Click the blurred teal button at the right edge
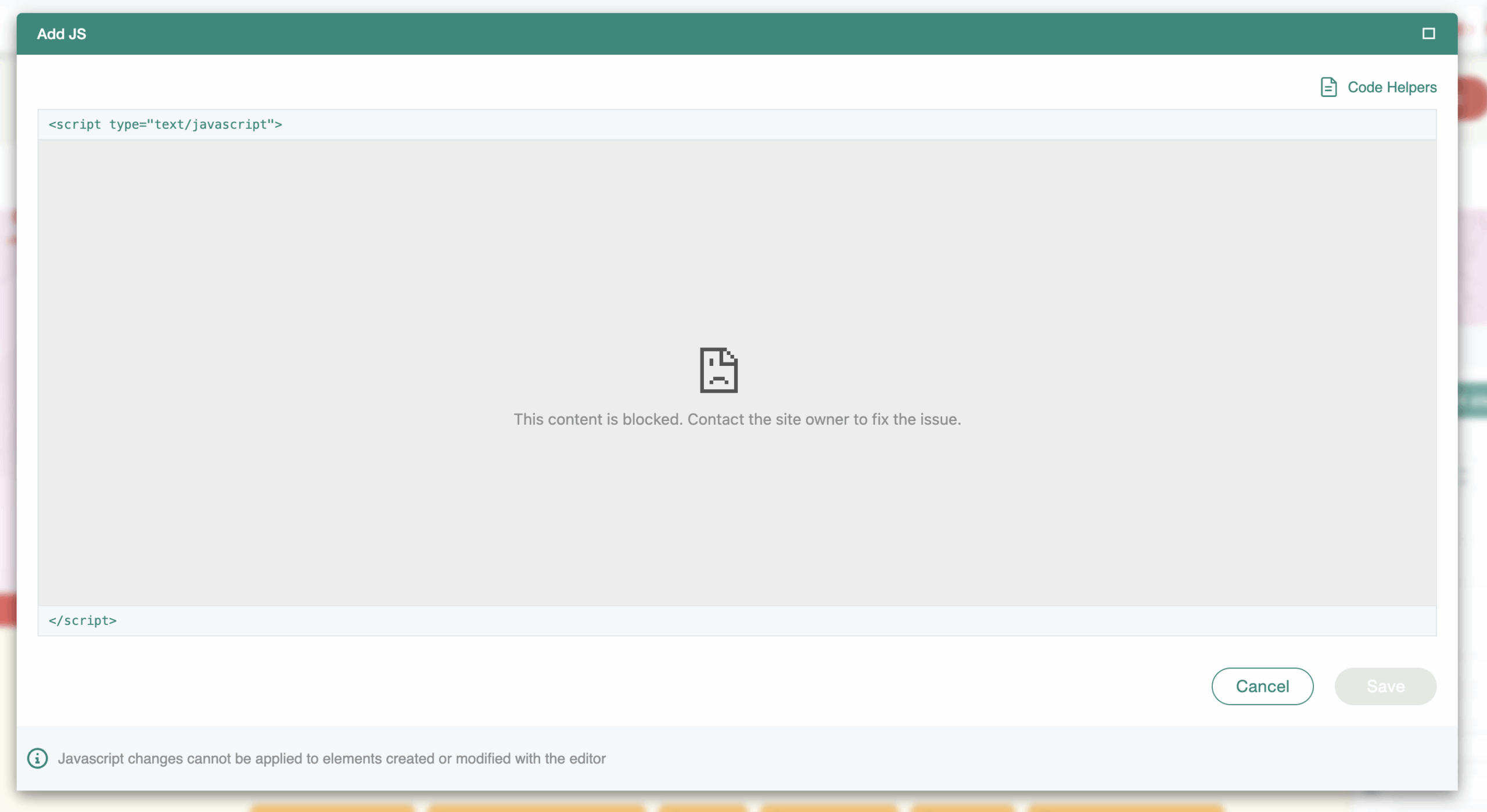The height and width of the screenshot is (812, 1487). coord(1473,400)
